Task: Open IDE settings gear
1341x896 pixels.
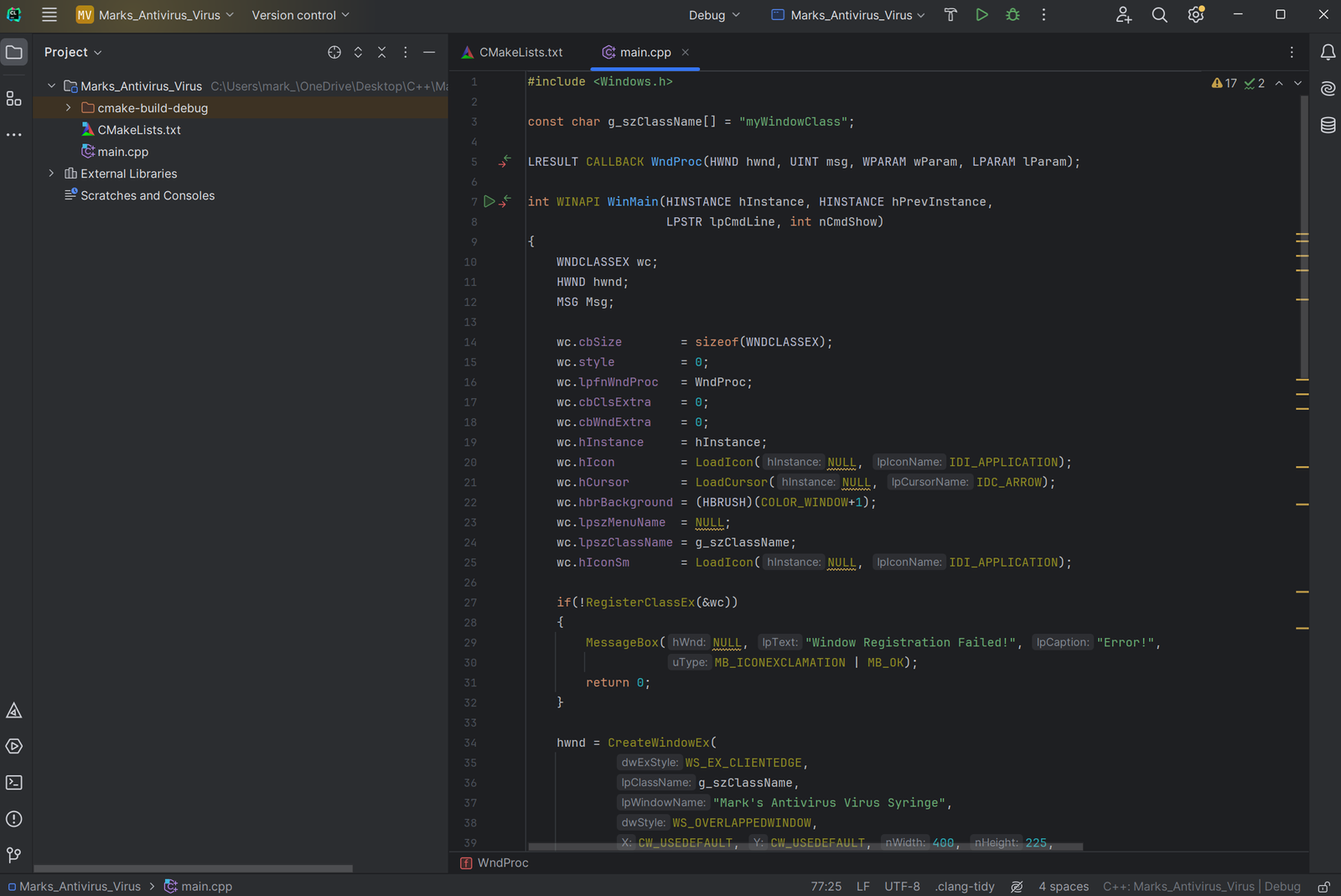Action: tap(1196, 15)
